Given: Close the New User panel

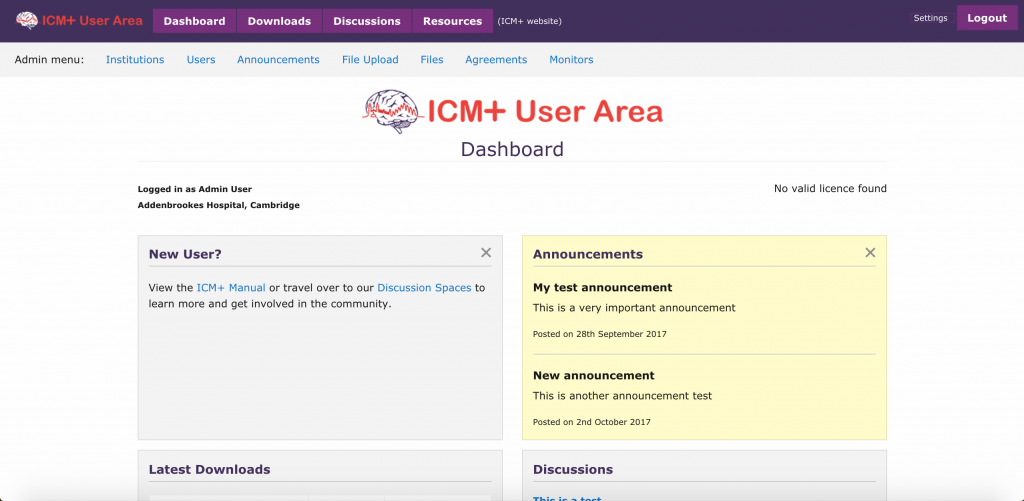Looking at the screenshot, I should coord(486,253).
